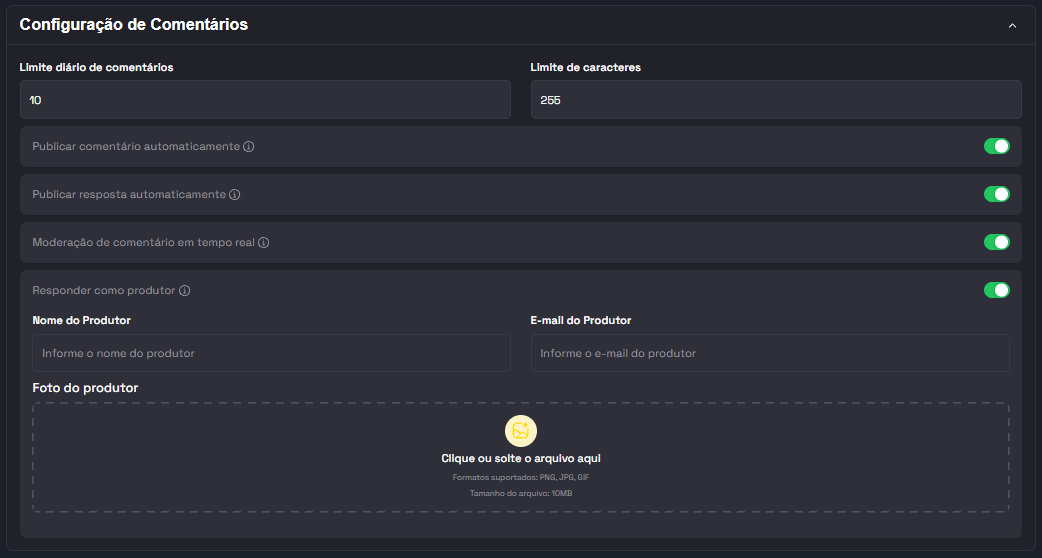Click the yellow image upload icon
The height and width of the screenshot is (558, 1042).
pyautogui.click(x=521, y=431)
